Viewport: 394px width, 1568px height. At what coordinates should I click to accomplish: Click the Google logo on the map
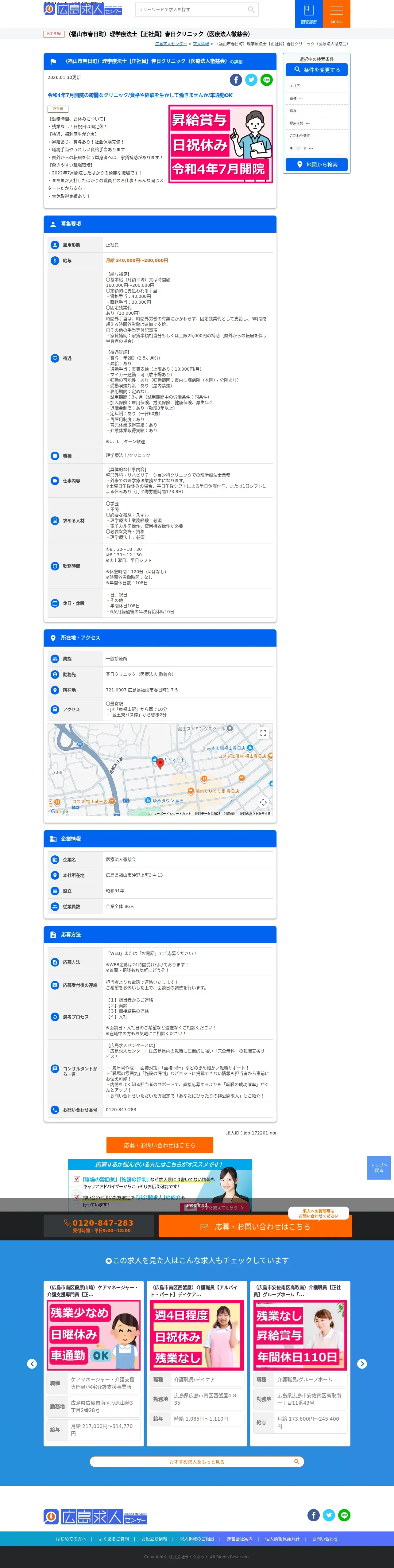pos(60,811)
